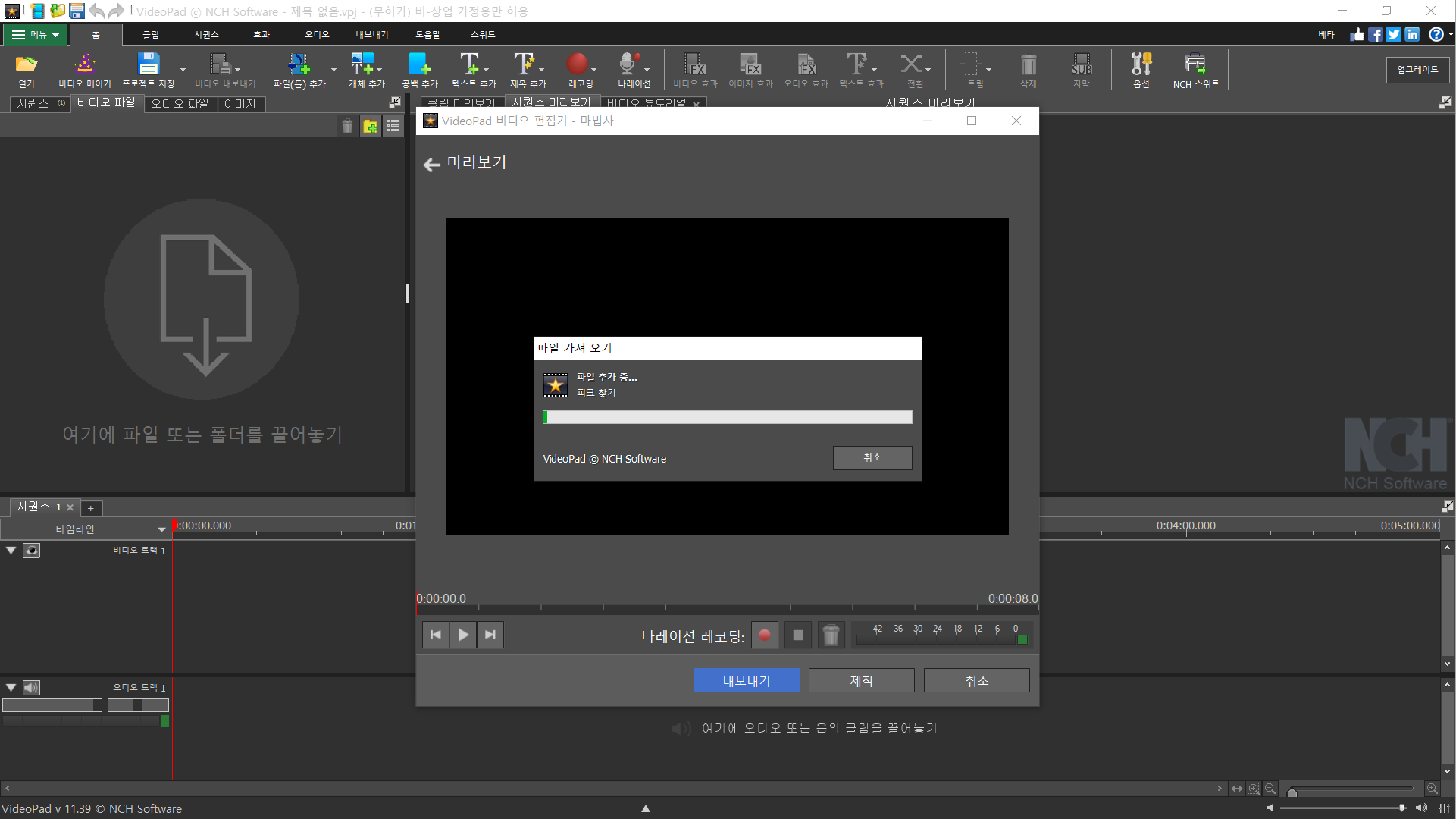This screenshot has width=1456, height=819.
Task: Click the 프로젝트 저장 save icon
Action: coord(149,64)
